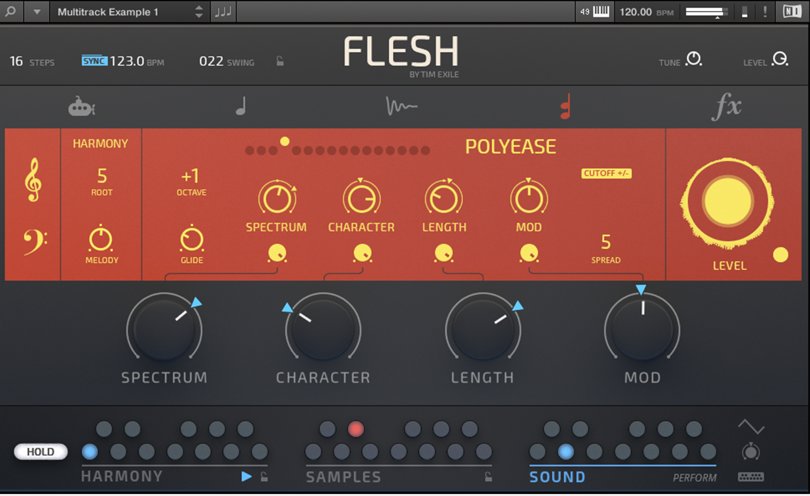Open the fx effects page
The image size is (810, 496).
(726, 107)
